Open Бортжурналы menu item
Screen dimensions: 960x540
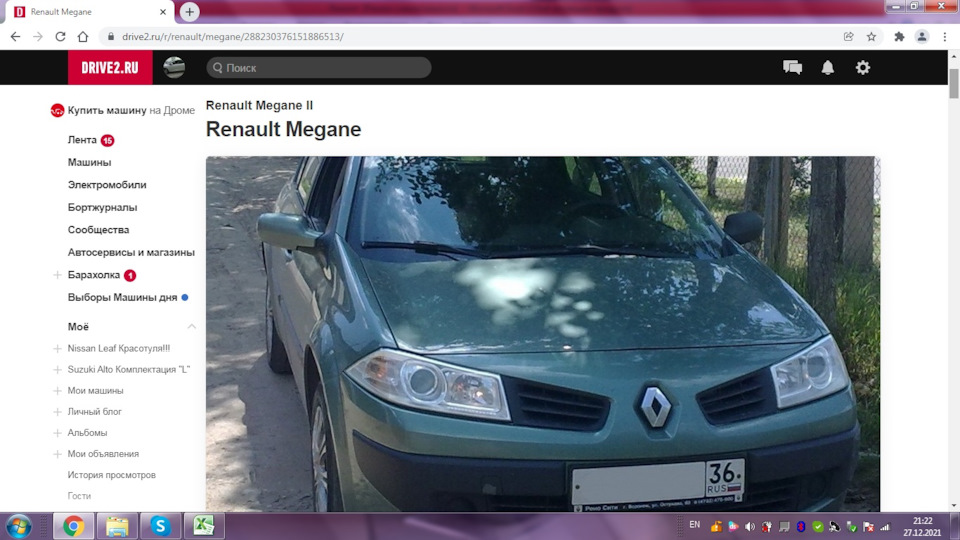click(x=102, y=208)
